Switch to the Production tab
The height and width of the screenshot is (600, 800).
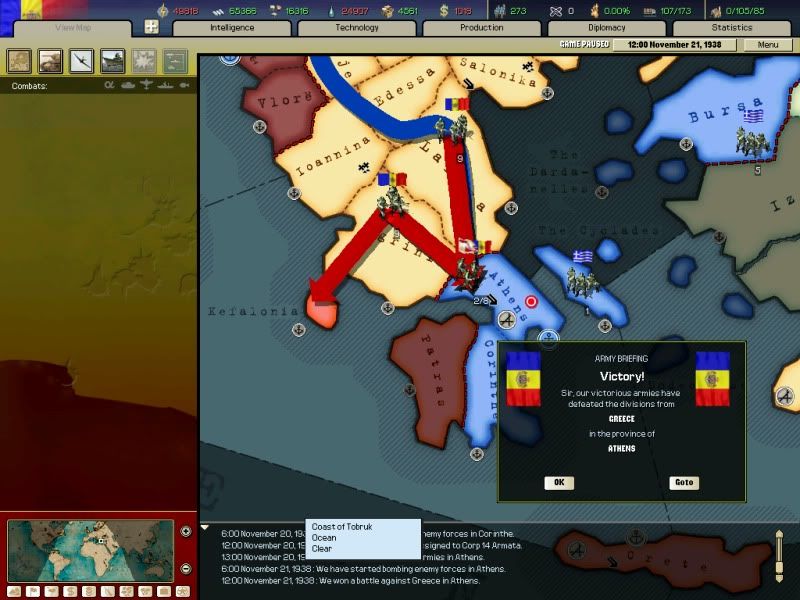pos(482,28)
